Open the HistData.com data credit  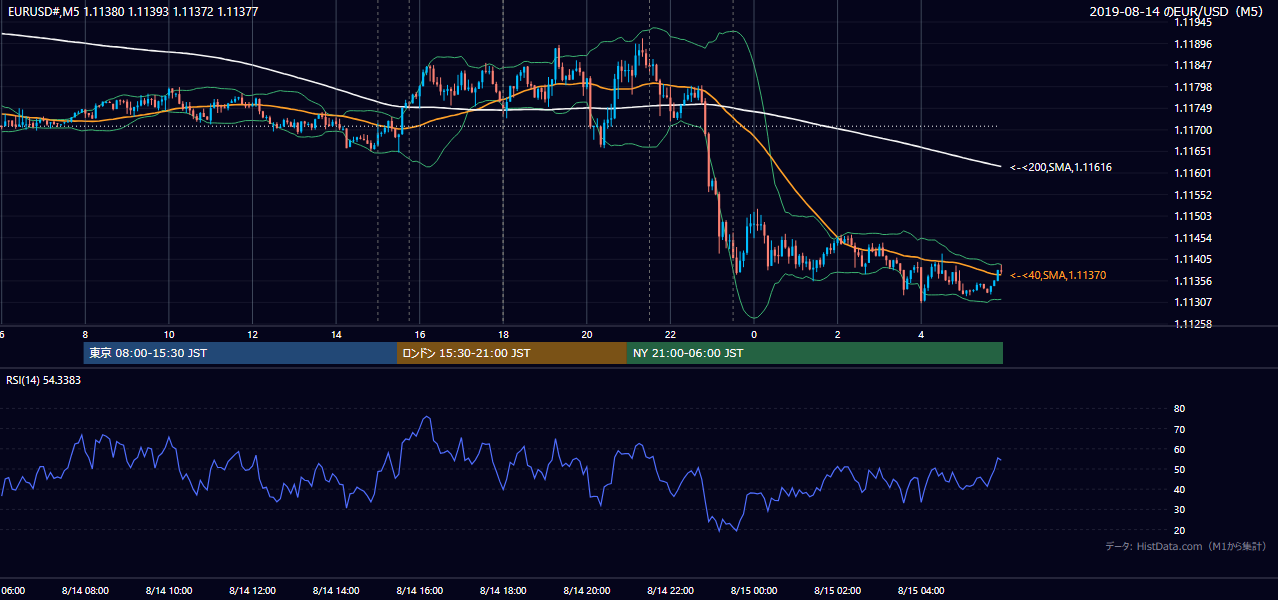pos(1186,546)
